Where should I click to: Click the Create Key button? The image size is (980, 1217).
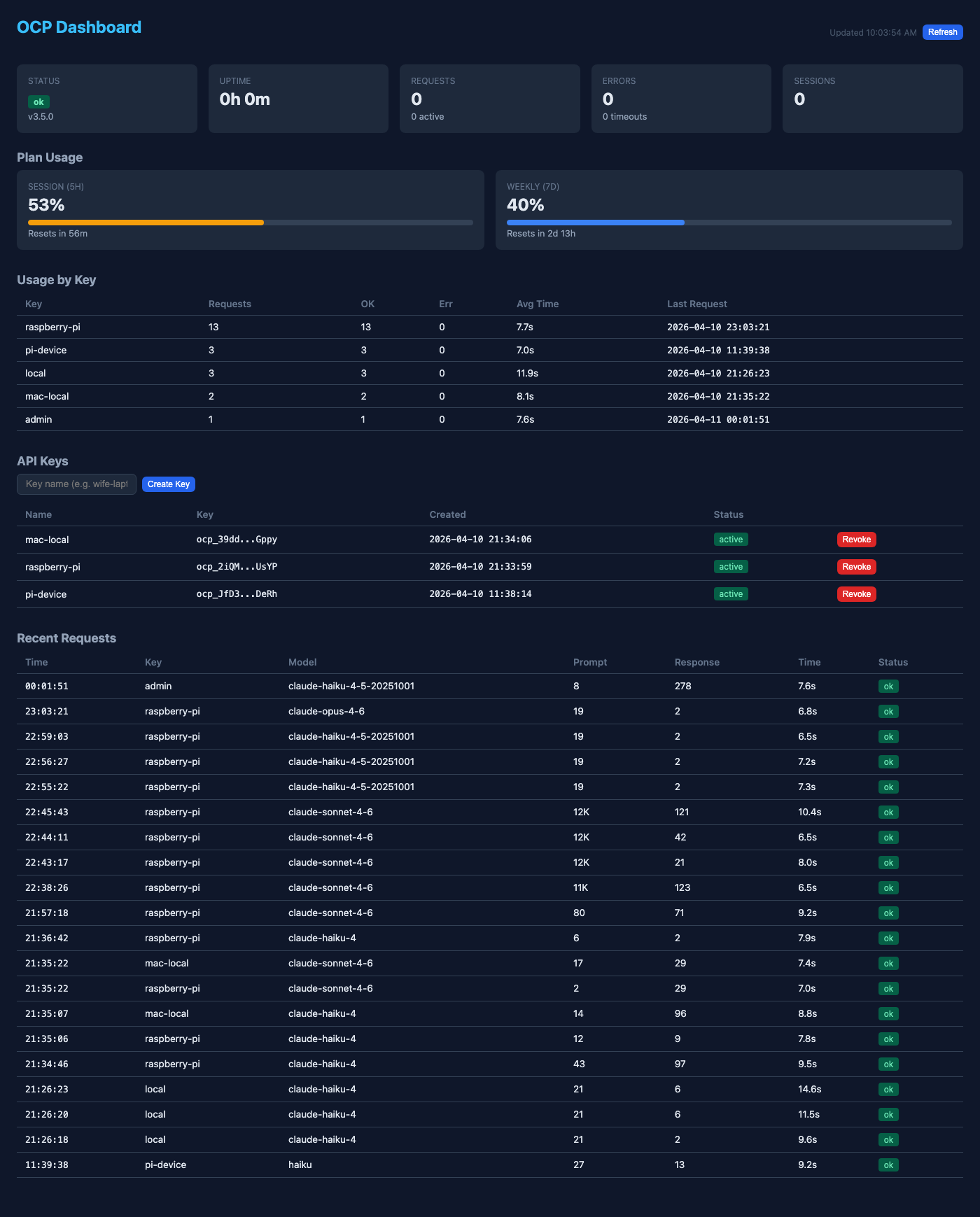click(x=169, y=484)
